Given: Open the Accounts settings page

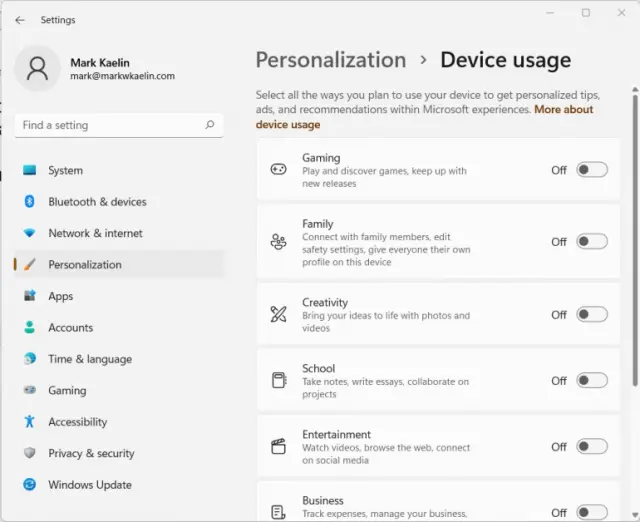Looking at the screenshot, I should 70,328.
